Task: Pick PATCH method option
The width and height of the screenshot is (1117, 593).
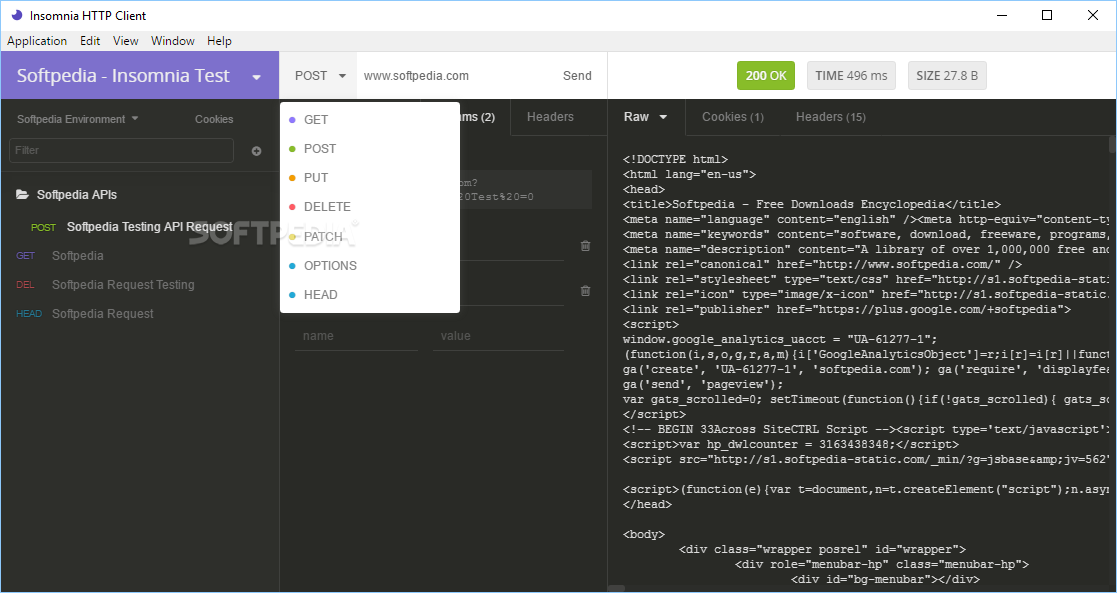Action: (x=370, y=237)
